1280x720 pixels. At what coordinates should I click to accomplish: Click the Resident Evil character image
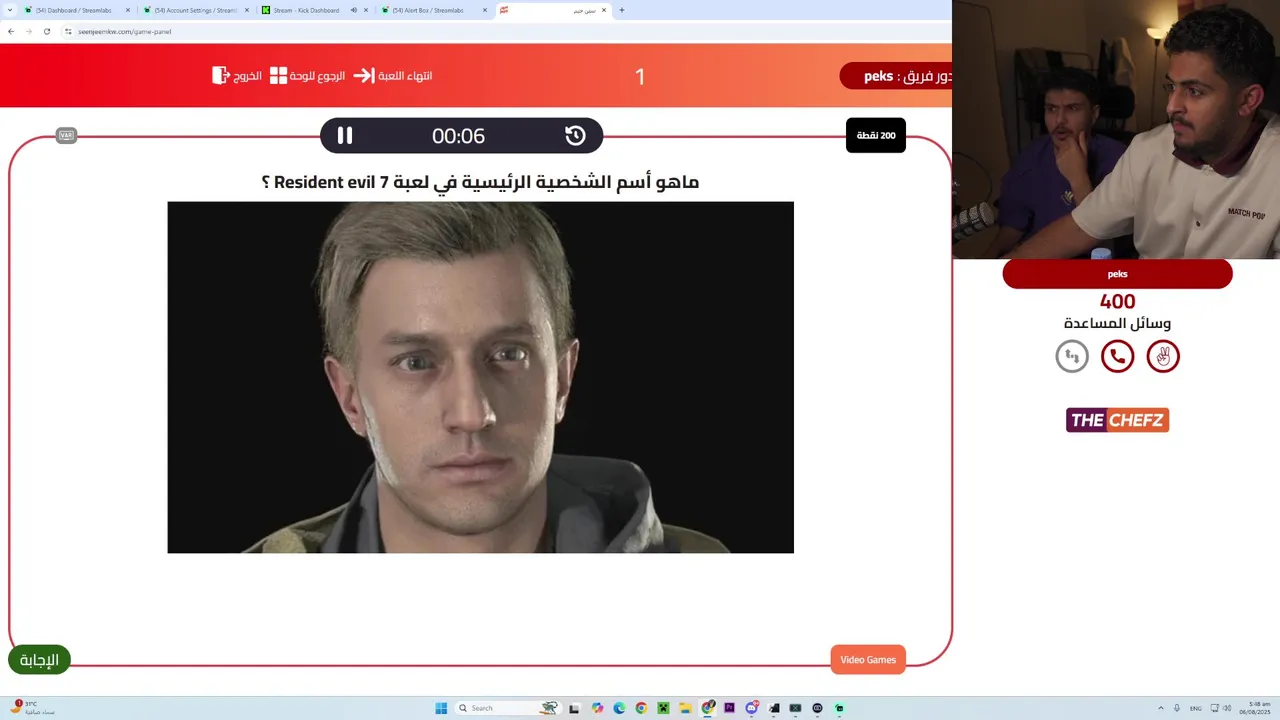[x=480, y=377]
